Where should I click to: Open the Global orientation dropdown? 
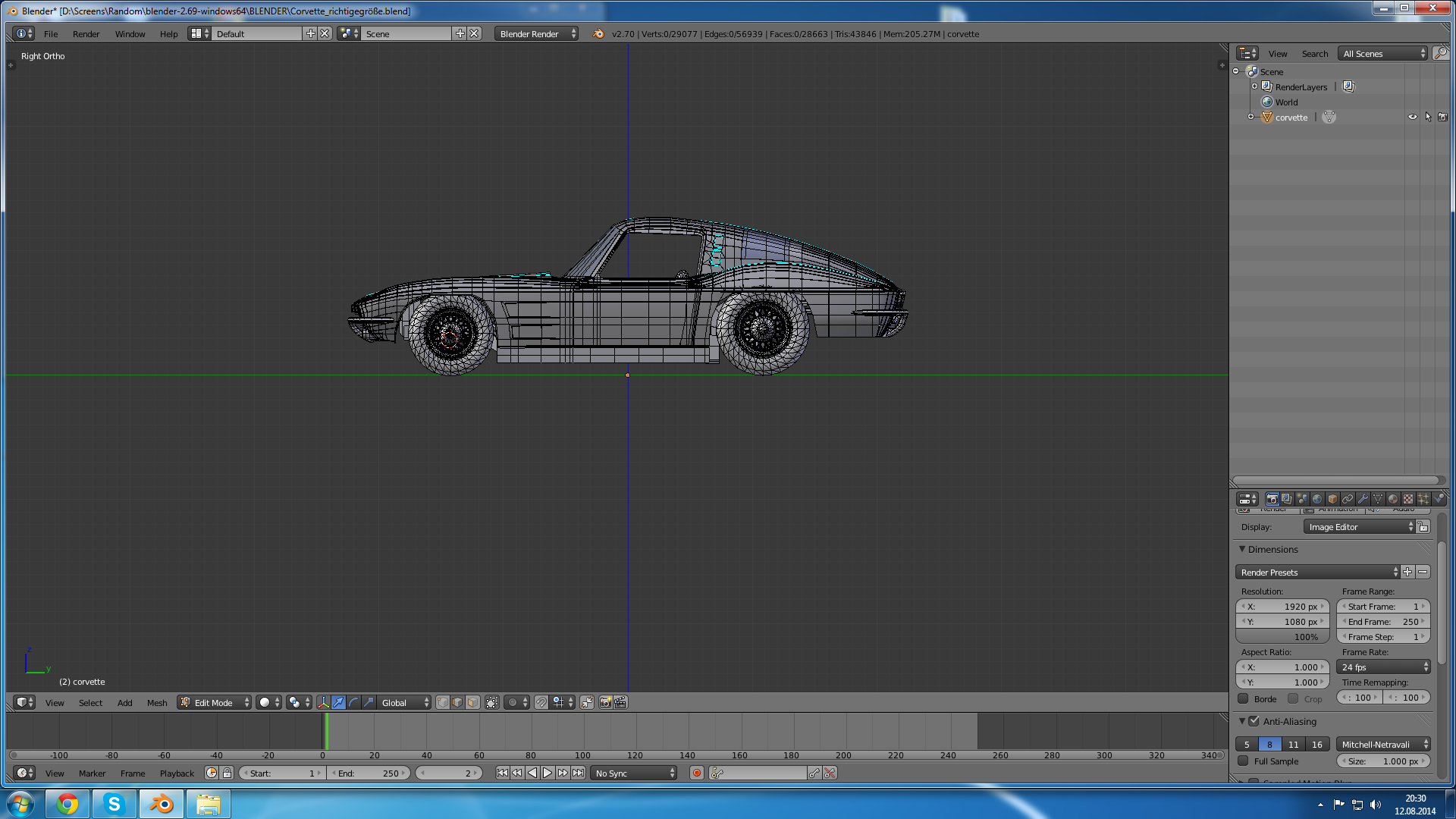404,702
